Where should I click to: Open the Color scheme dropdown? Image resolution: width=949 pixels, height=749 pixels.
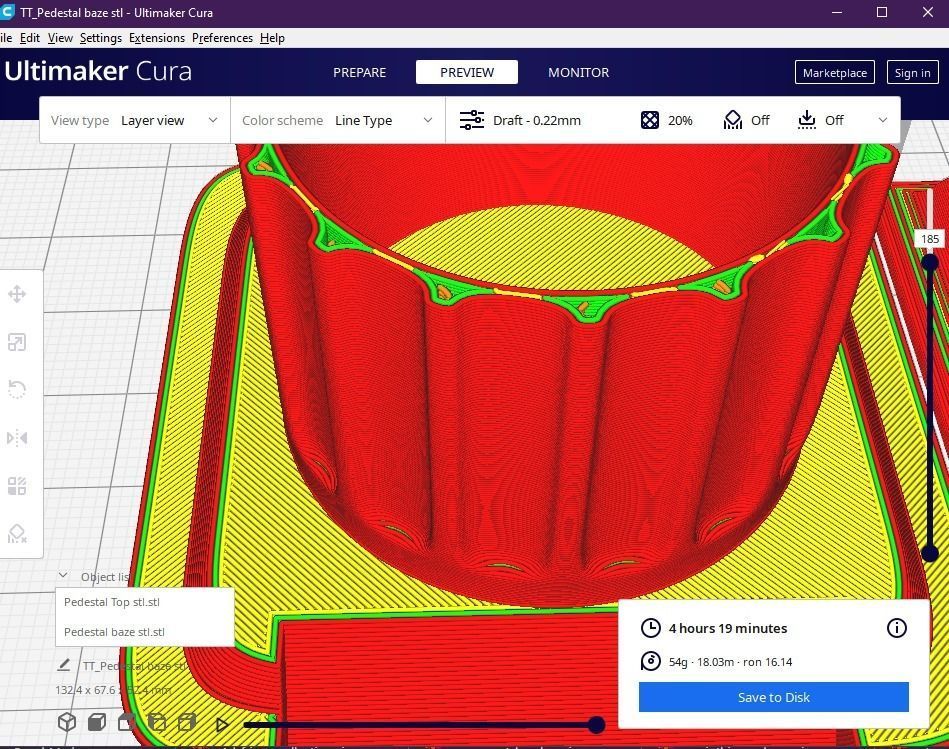pyautogui.click(x=338, y=120)
